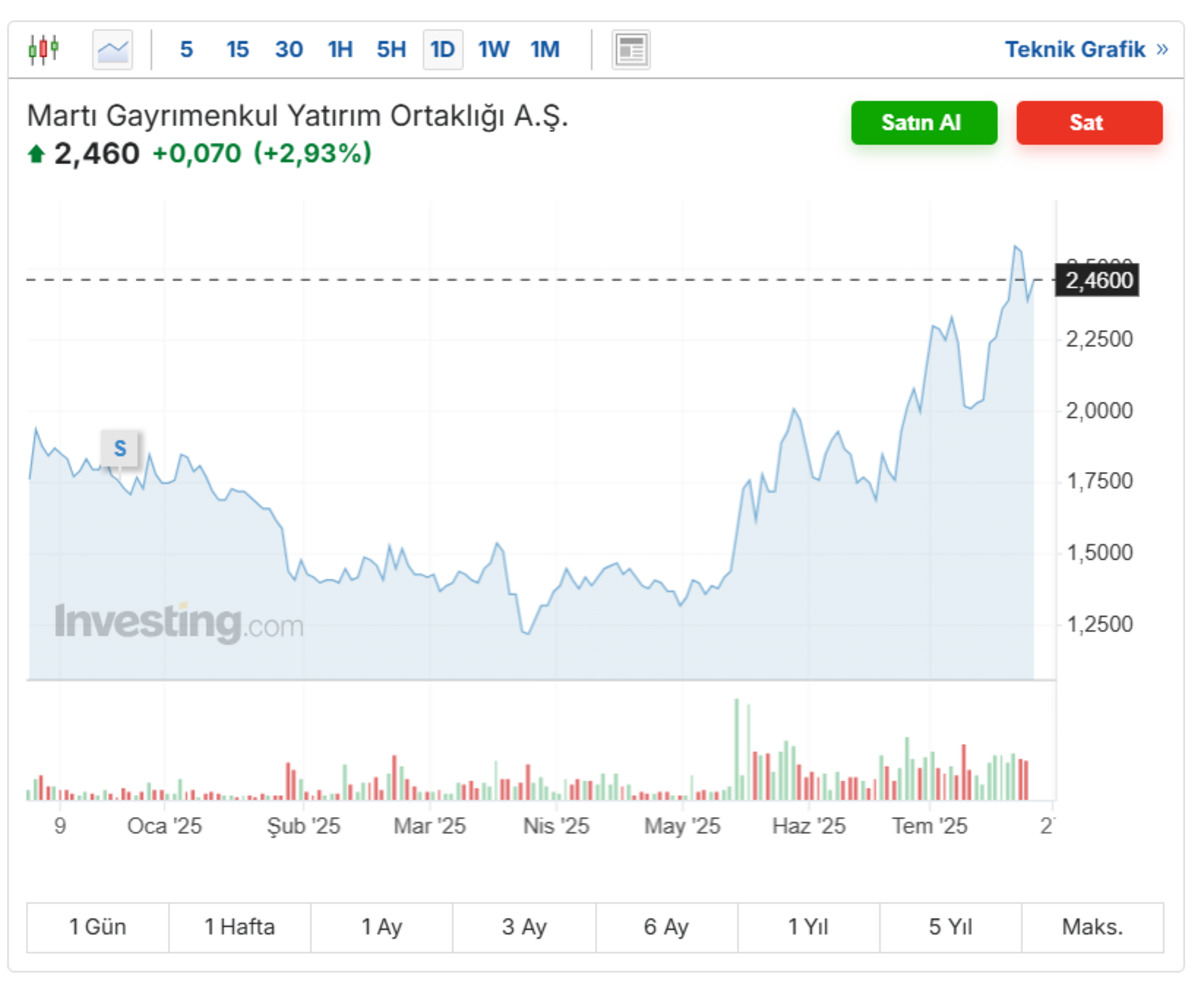Select the area chart type icon

pyautogui.click(x=113, y=49)
